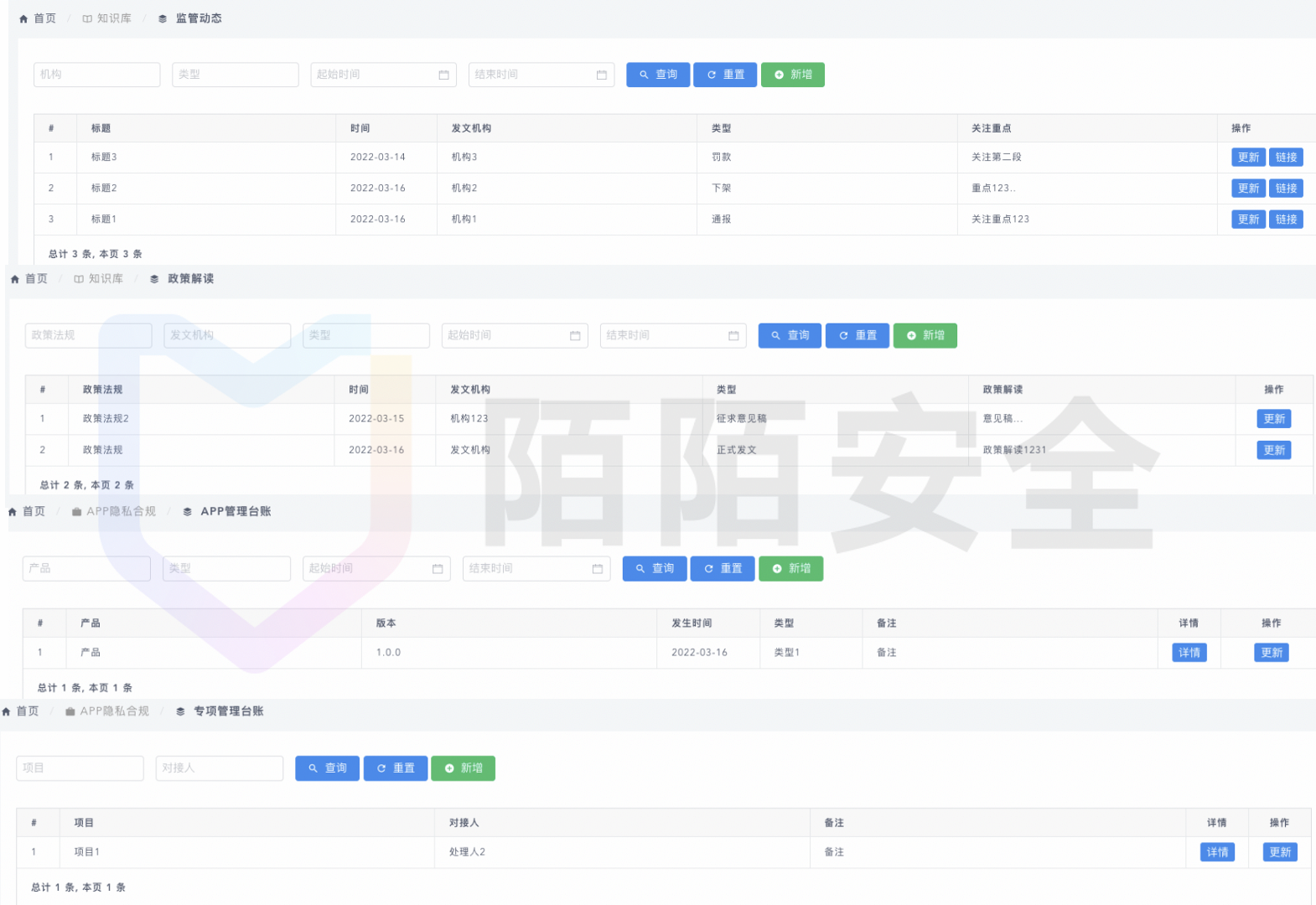Click 知识库 book icon in 监管动态 breadcrumb
Screen dimensions: 1316x905
(x=87, y=18)
